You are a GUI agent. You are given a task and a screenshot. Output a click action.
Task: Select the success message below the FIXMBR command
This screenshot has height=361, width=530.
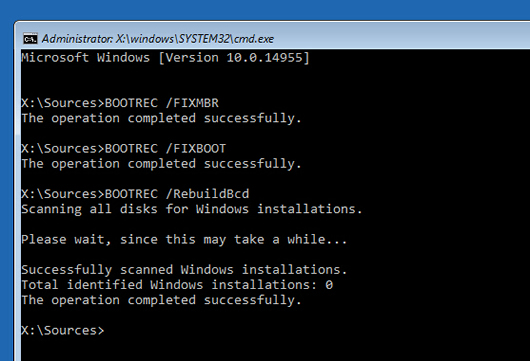pyautogui.click(x=161, y=118)
